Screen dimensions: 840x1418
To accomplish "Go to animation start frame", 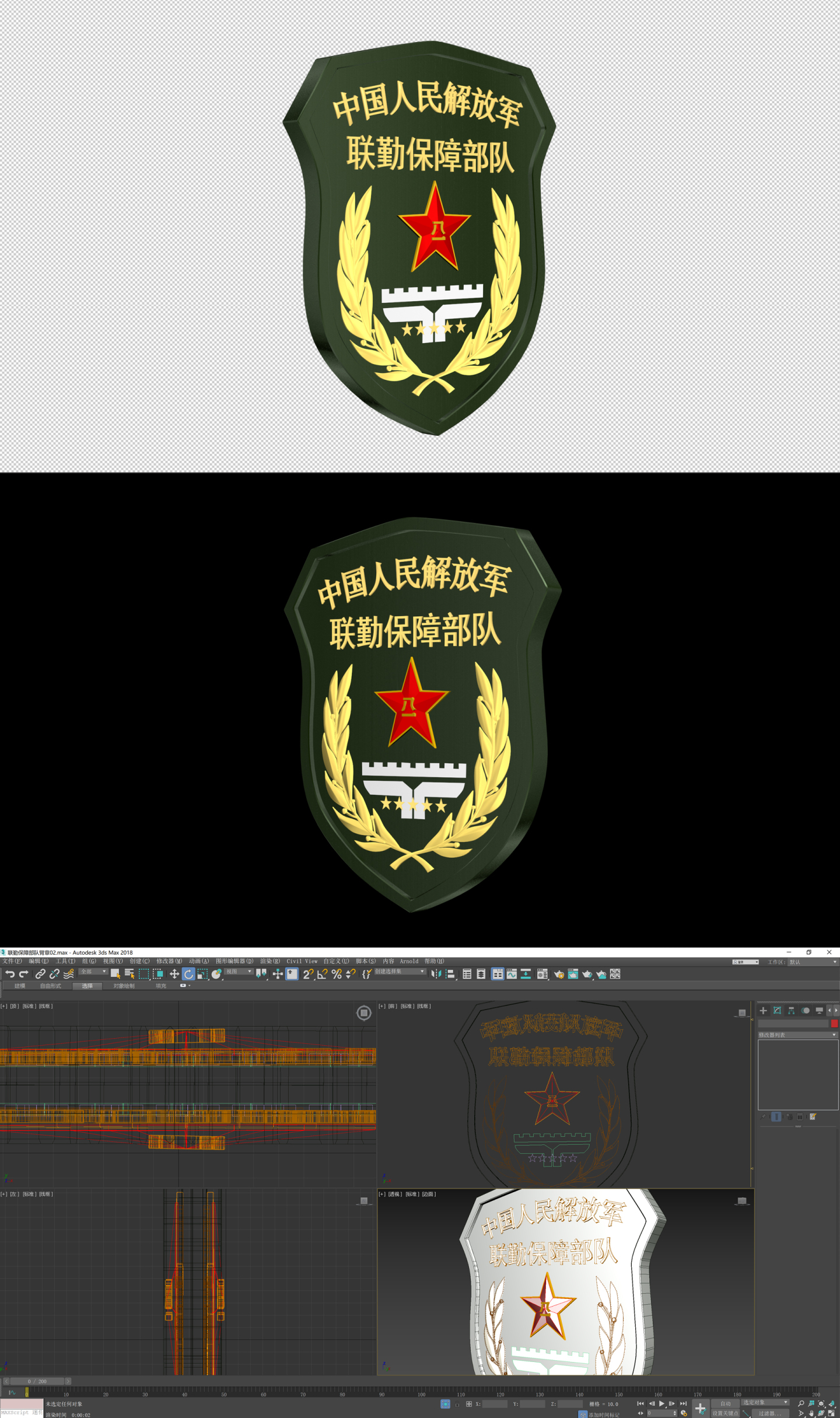I will tap(640, 1403).
